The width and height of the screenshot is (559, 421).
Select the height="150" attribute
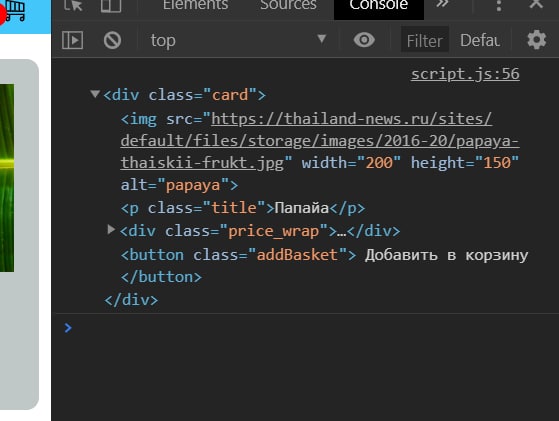(x=465, y=163)
